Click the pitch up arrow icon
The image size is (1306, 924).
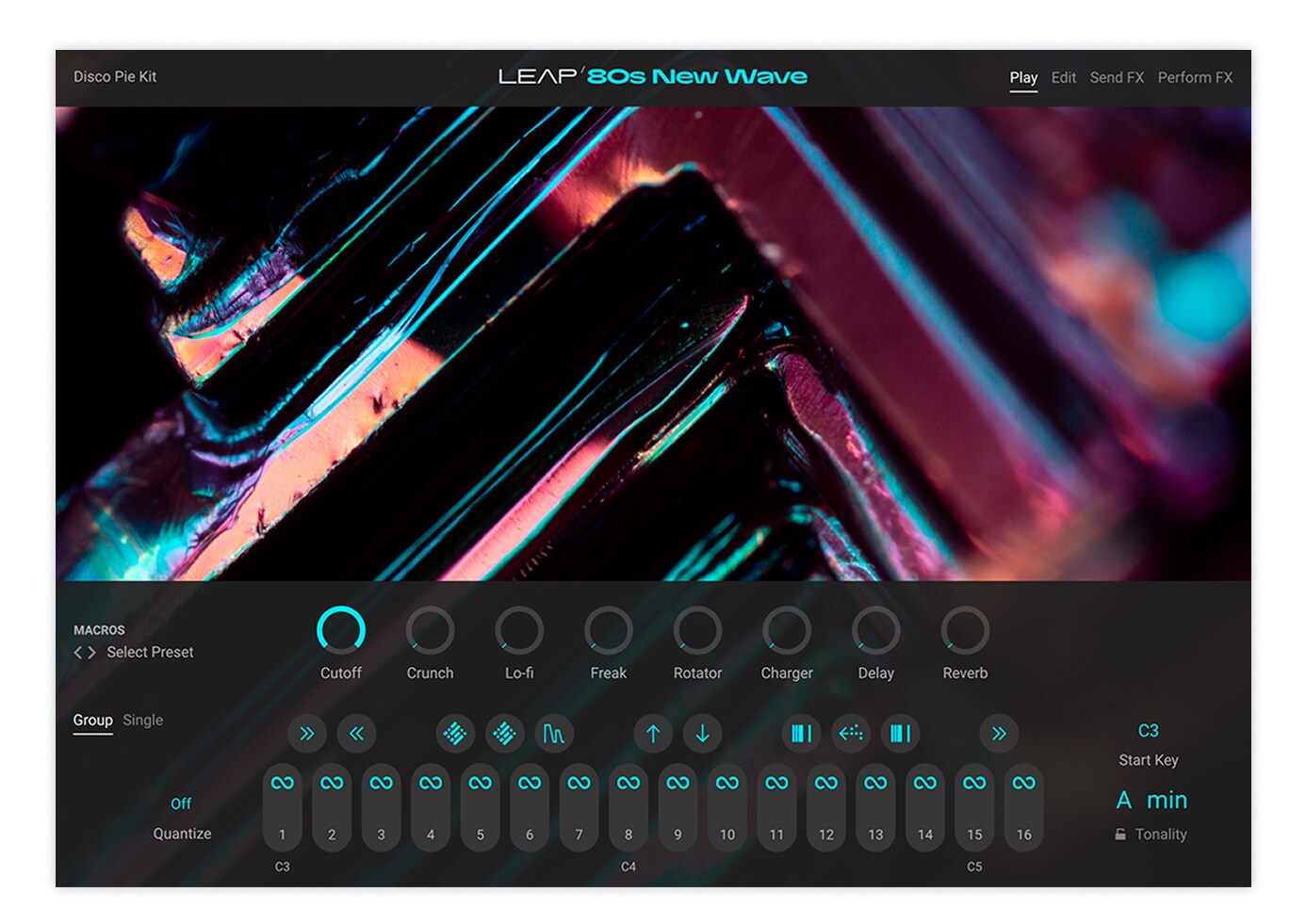coord(653,734)
